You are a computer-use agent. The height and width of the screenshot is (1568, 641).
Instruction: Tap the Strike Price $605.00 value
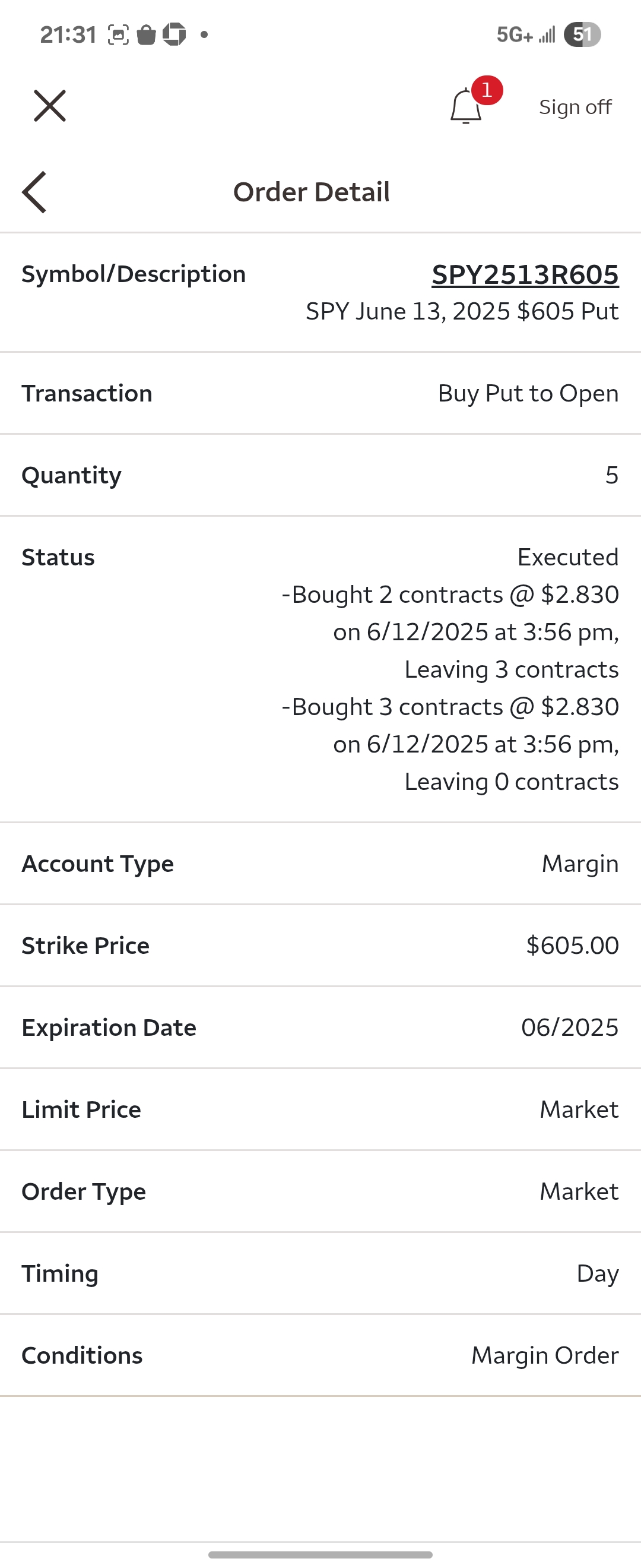572,946
